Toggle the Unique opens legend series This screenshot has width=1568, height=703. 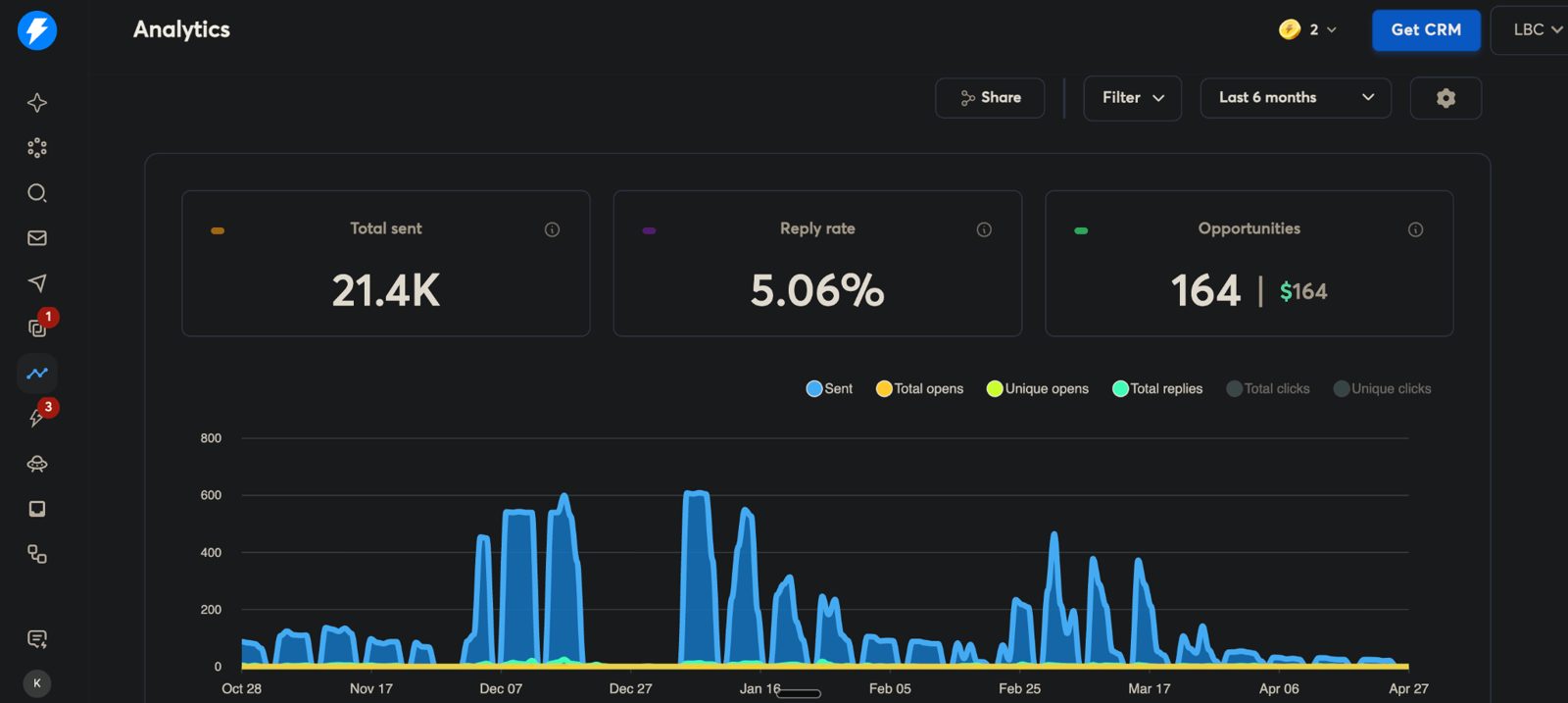[1038, 388]
